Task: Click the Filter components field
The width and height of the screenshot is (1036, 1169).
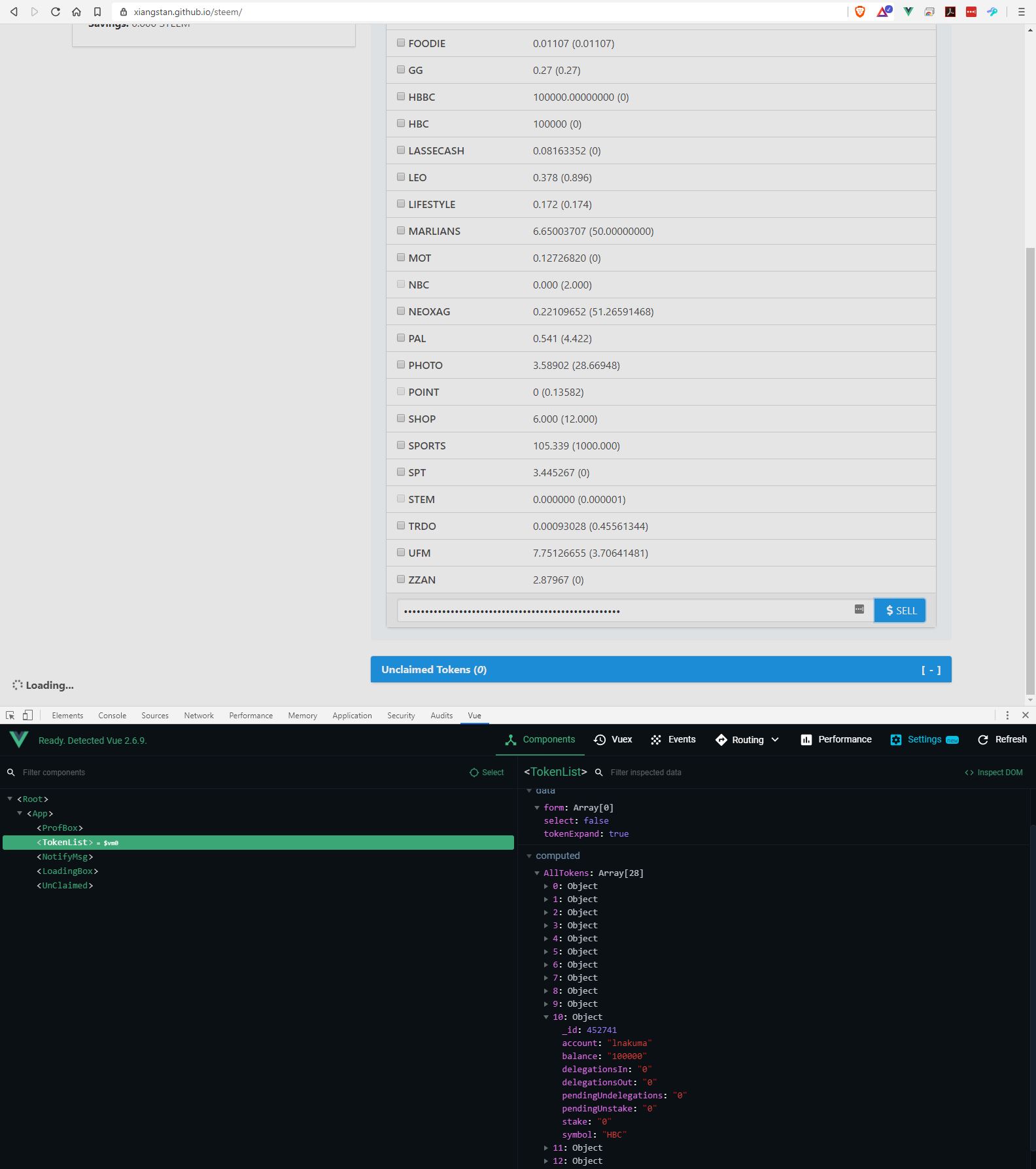Action: [x=242, y=773]
